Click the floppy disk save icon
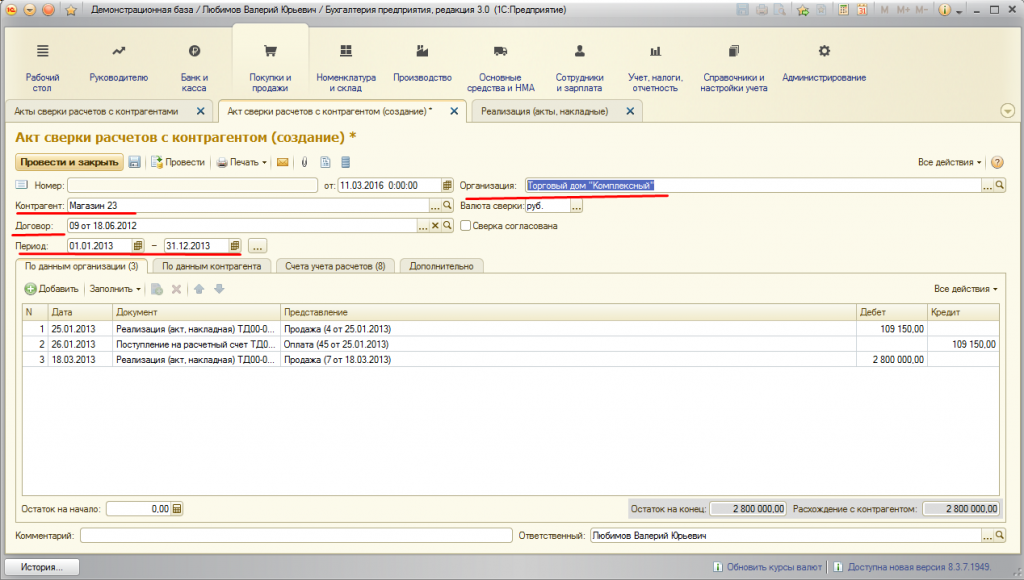The width and height of the screenshot is (1024, 580). point(134,162)
